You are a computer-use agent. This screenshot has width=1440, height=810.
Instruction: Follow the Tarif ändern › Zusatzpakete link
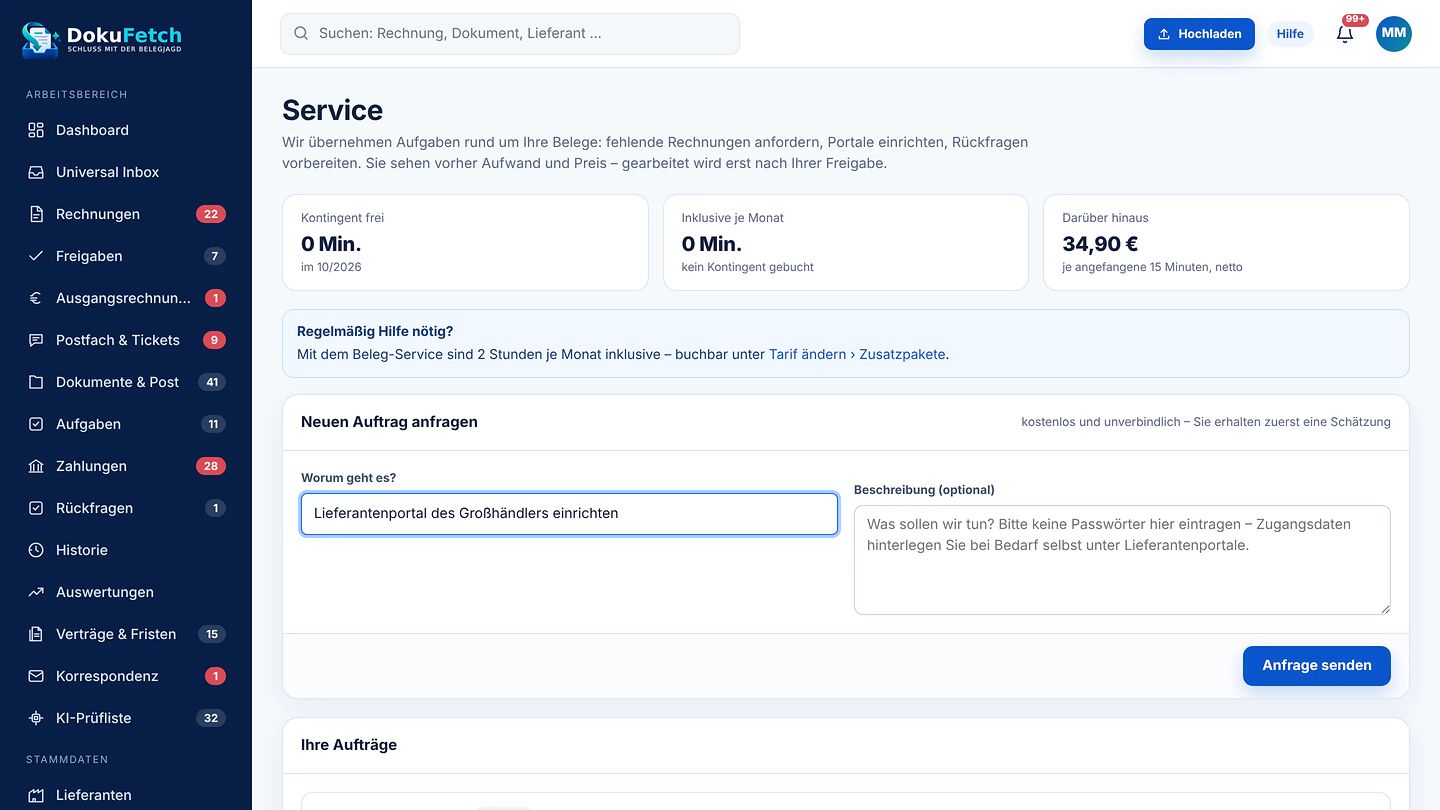pyautogui.click(x=857, y=354)
